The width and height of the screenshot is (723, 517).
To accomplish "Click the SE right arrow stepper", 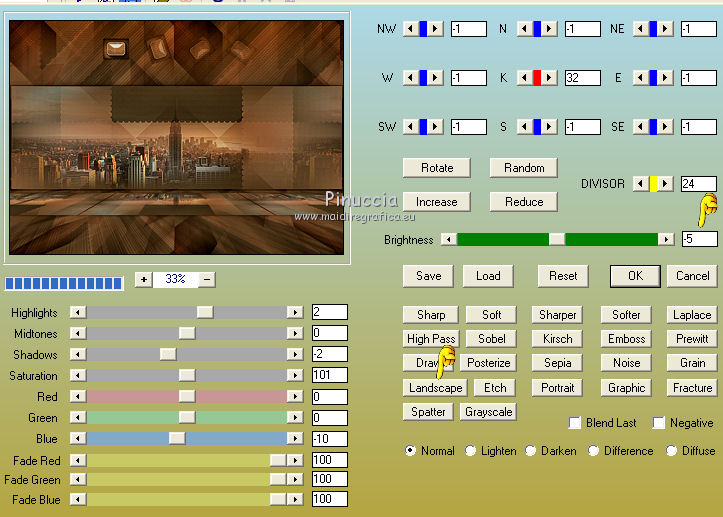I will click(664, 126).
